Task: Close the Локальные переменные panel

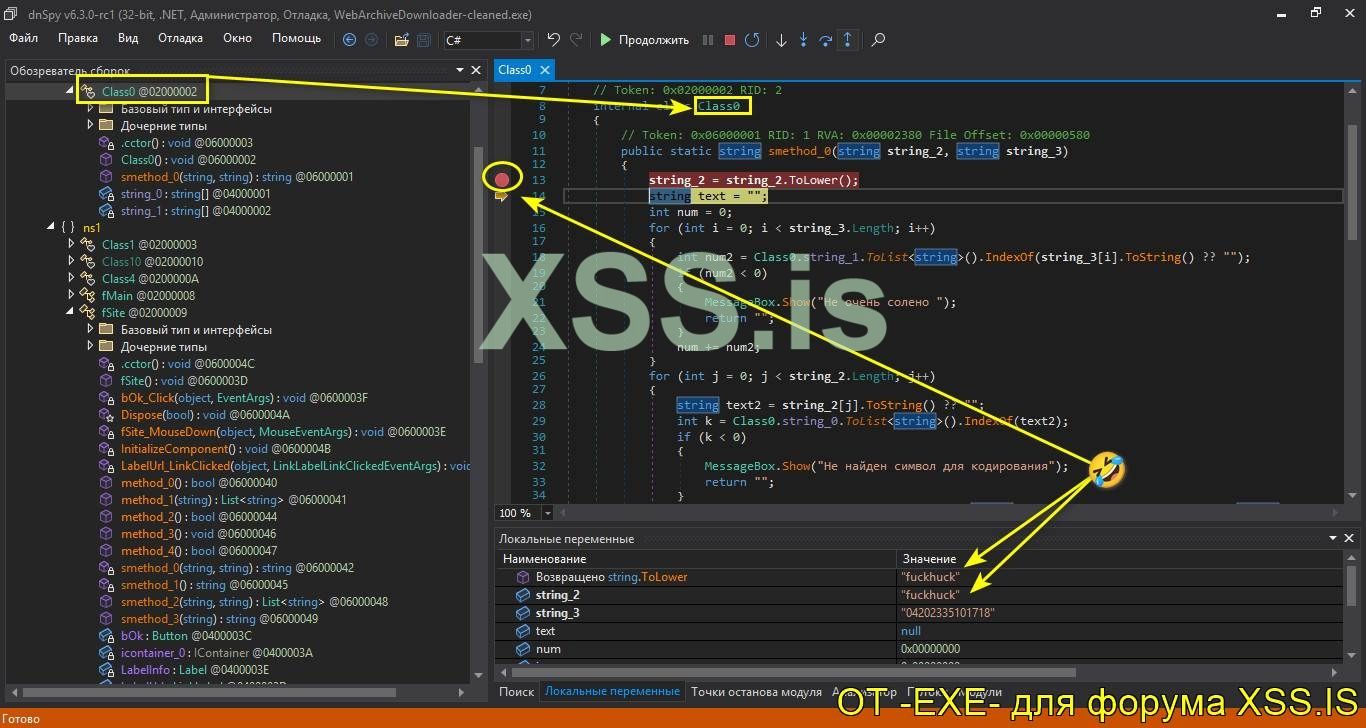Action: [1349, 539]
